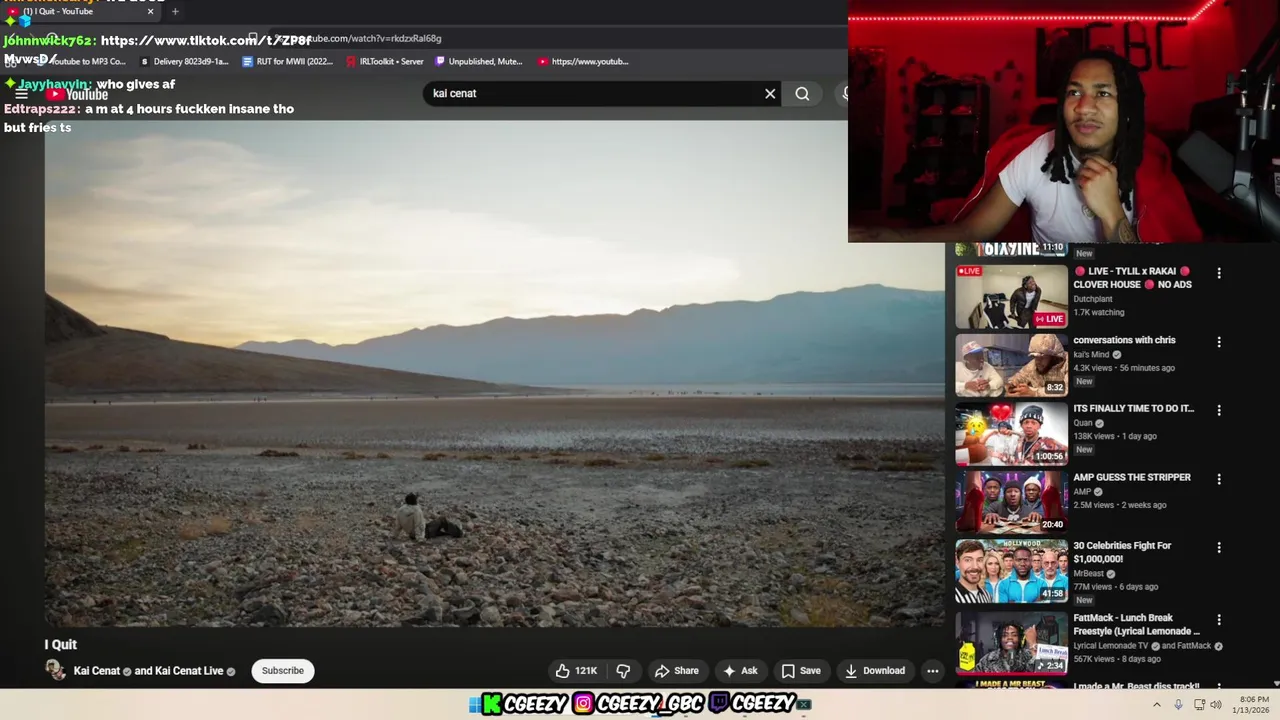Viewport: 1280px width, 720px height.
Task: Click the YouTube logo
Action: 77,94
